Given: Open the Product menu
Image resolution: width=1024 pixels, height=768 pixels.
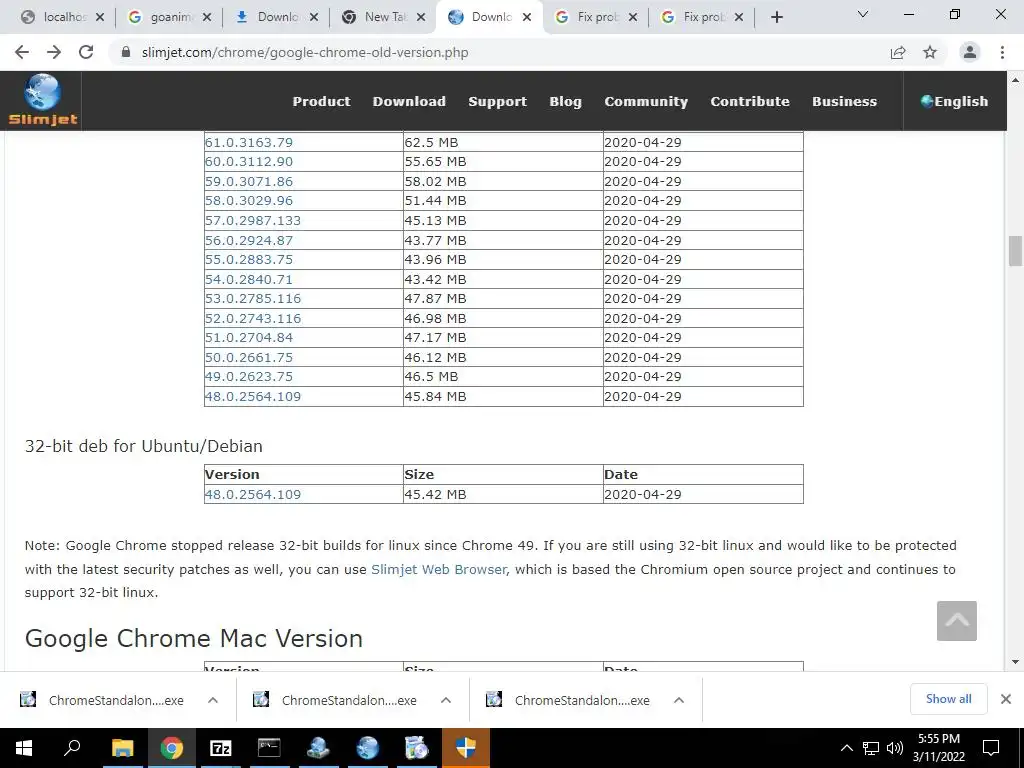Looking at the screenshot, I should (321, 101).
